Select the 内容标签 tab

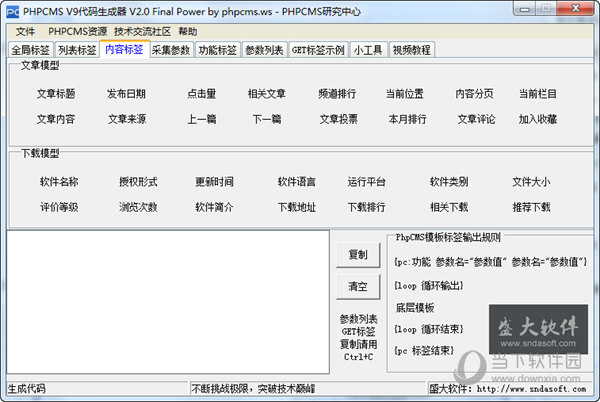tap(124, 49)
